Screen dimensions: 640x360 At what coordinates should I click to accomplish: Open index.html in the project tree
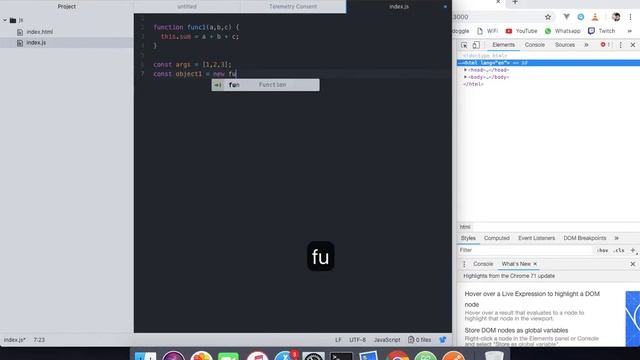click(x=40, y=32)
